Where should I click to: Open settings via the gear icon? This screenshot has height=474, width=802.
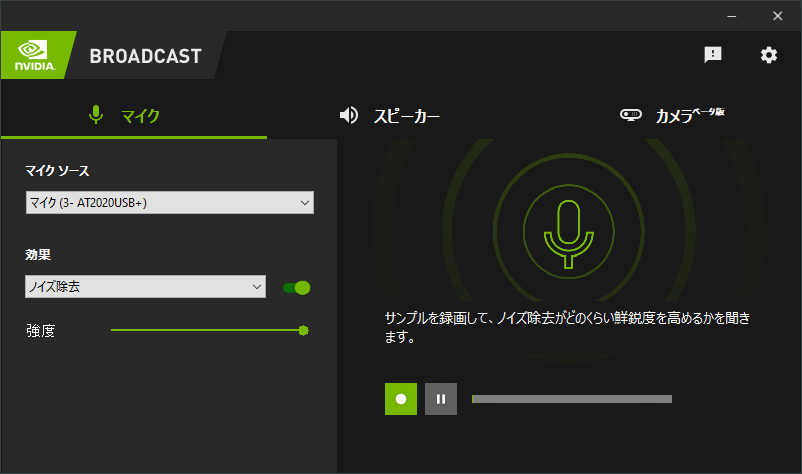[768, 55]
